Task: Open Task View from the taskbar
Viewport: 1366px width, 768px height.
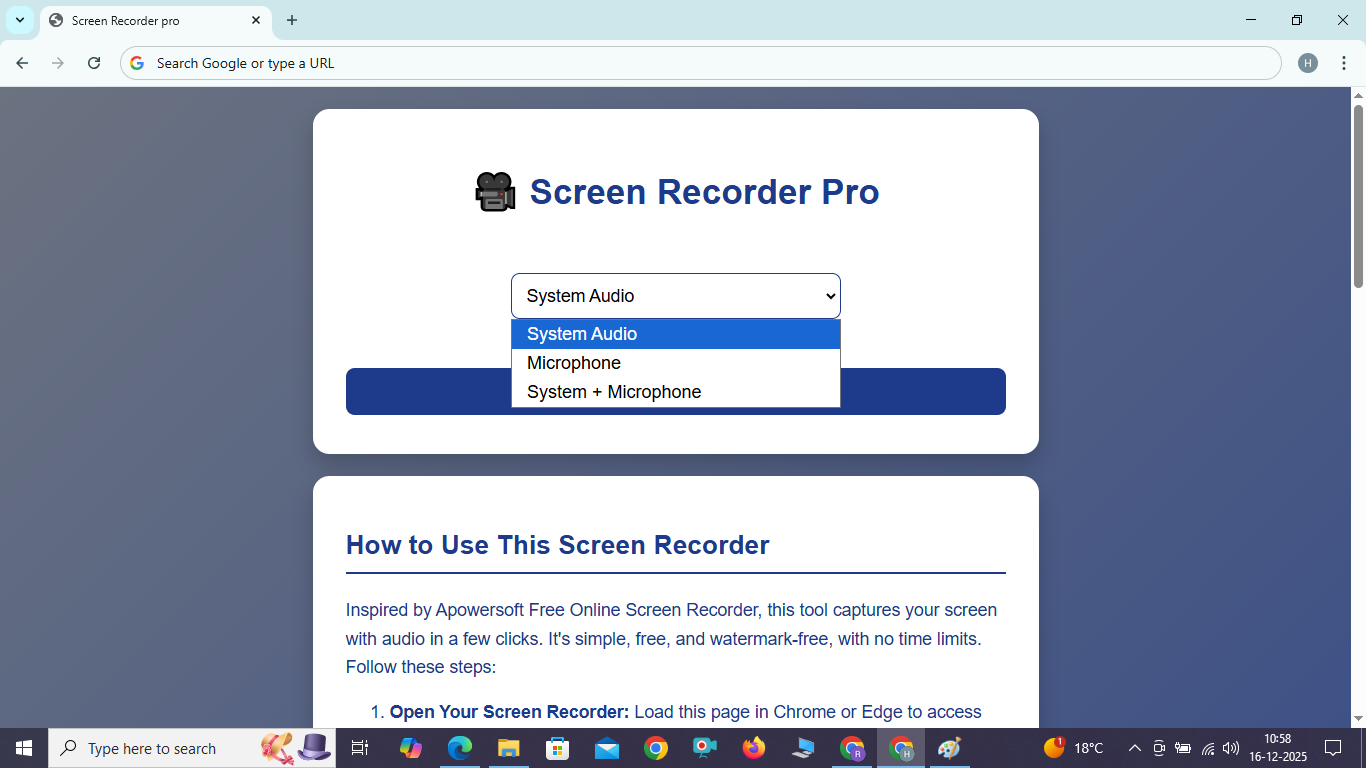Action: pyautogui.click(x=361, y=748)
